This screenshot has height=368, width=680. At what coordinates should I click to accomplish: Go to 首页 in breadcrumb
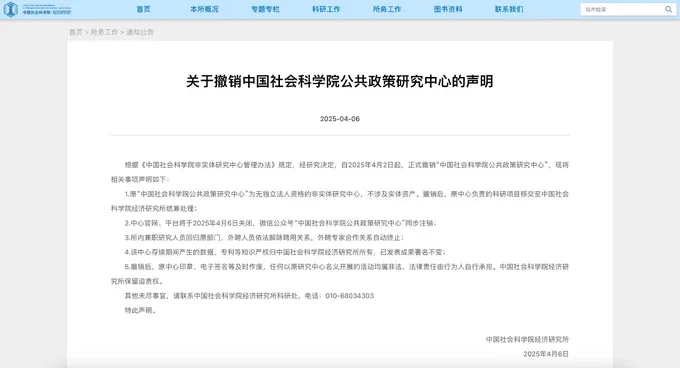coord(76,32)
